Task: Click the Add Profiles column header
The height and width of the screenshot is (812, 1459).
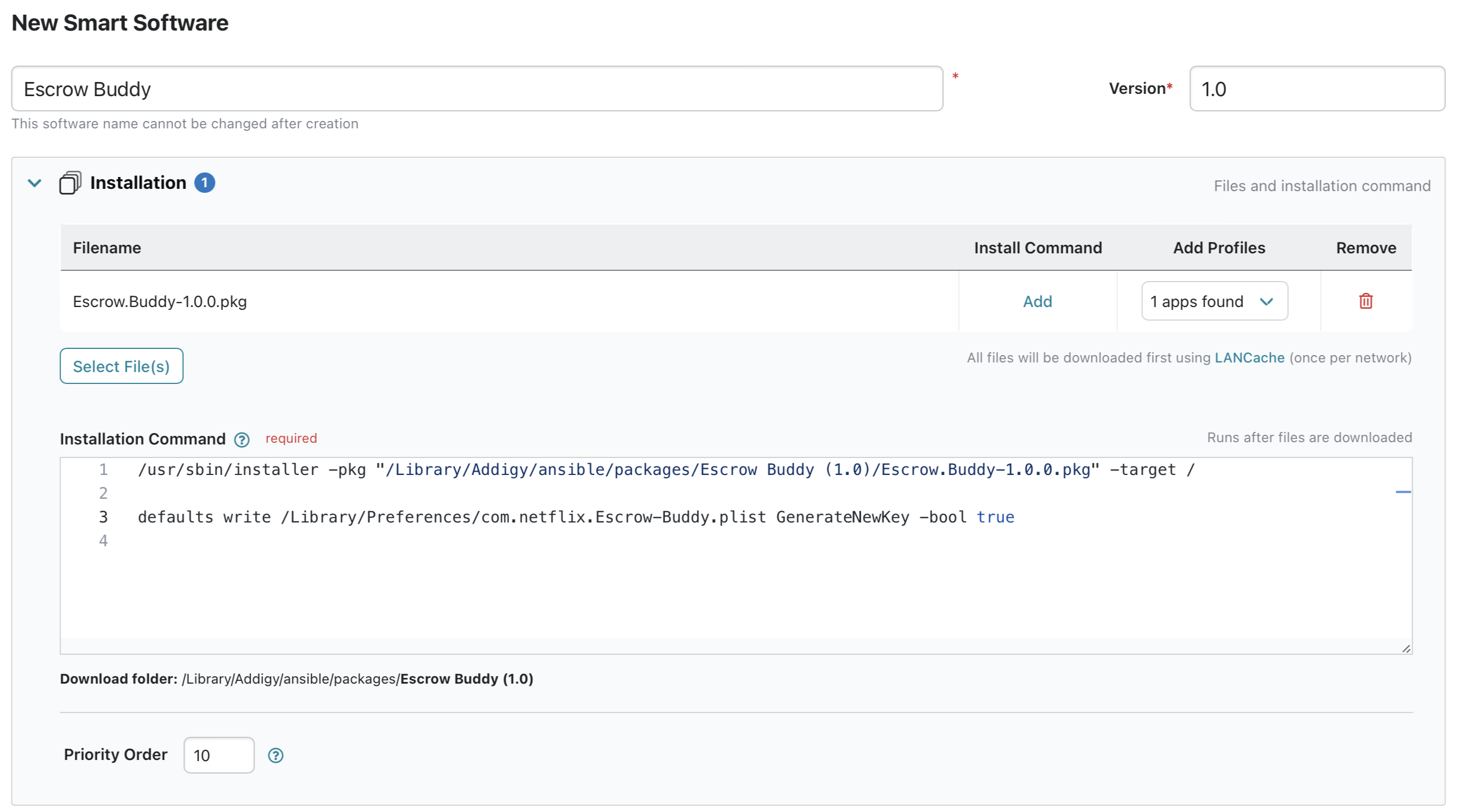Action: tap(1219, 248)
